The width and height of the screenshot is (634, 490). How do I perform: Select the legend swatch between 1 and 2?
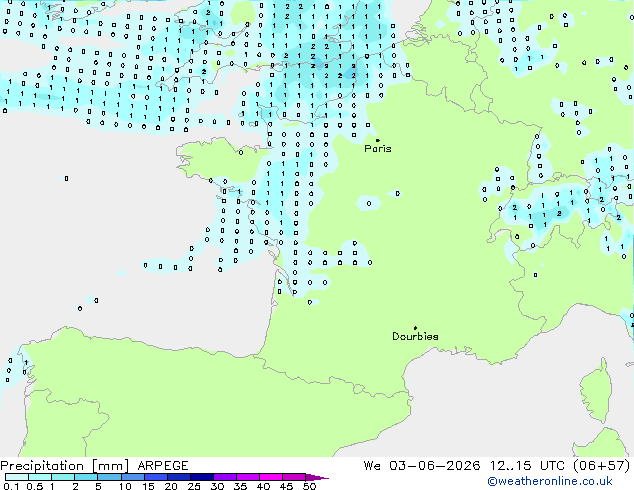point(63,477)
